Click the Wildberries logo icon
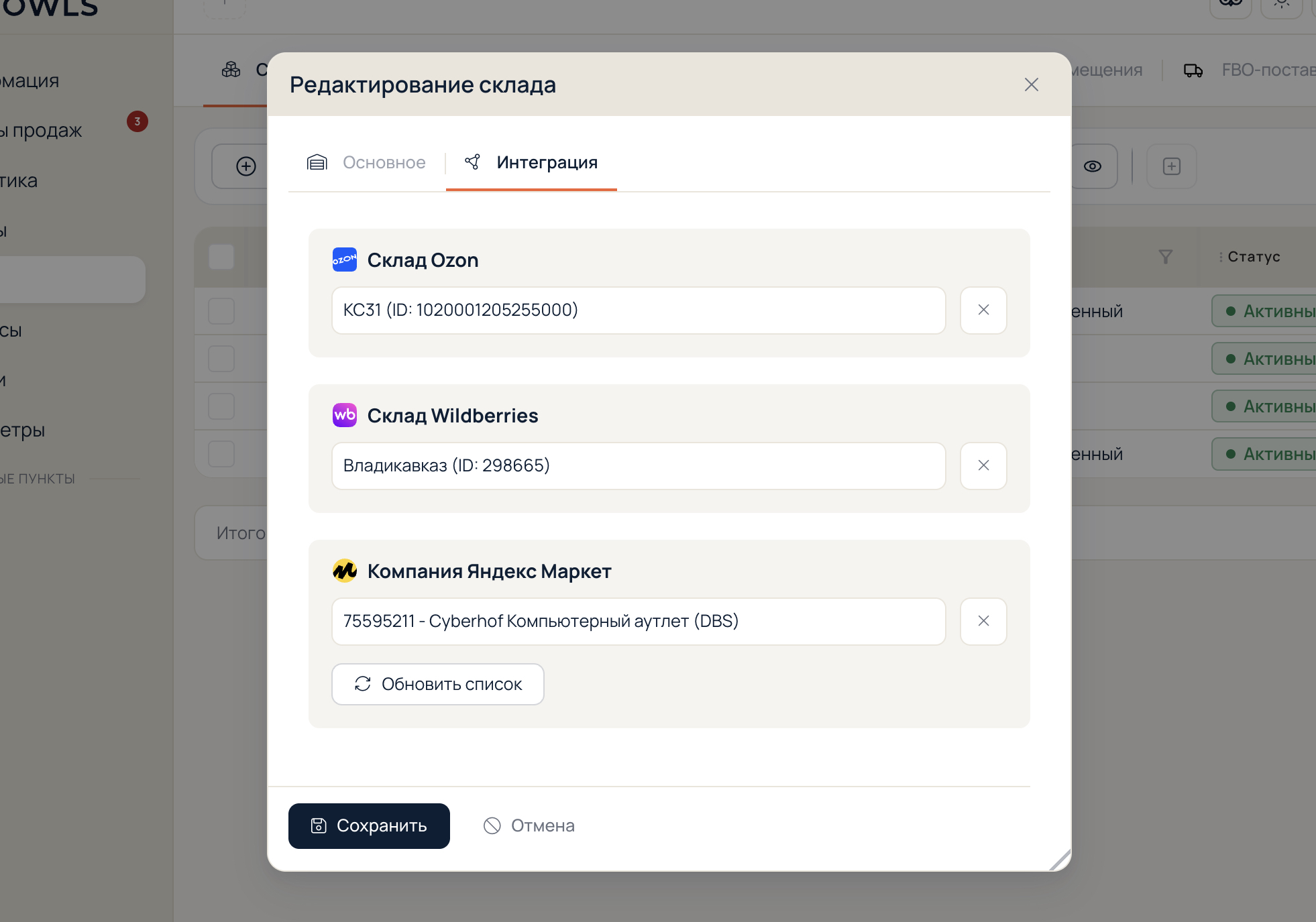 [345, 415]
